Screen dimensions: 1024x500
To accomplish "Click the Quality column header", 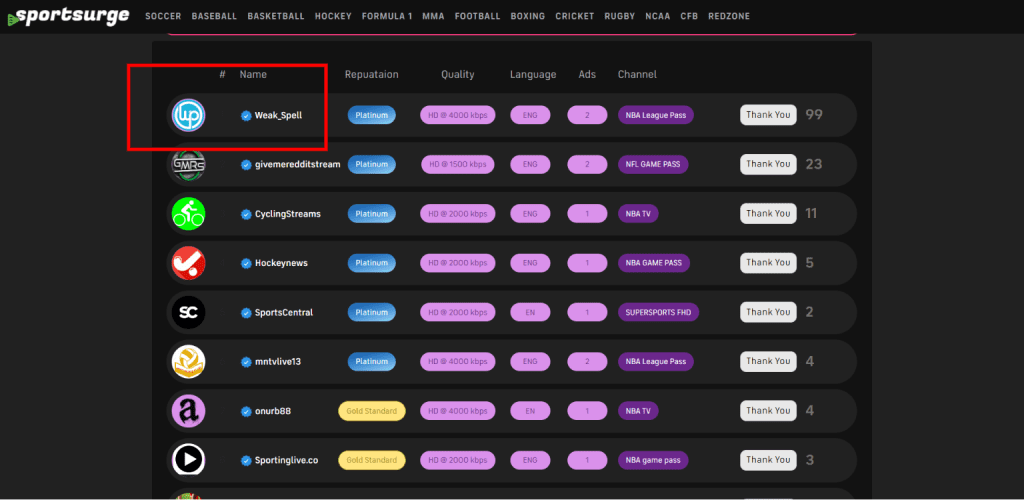I will coord(458,74).
